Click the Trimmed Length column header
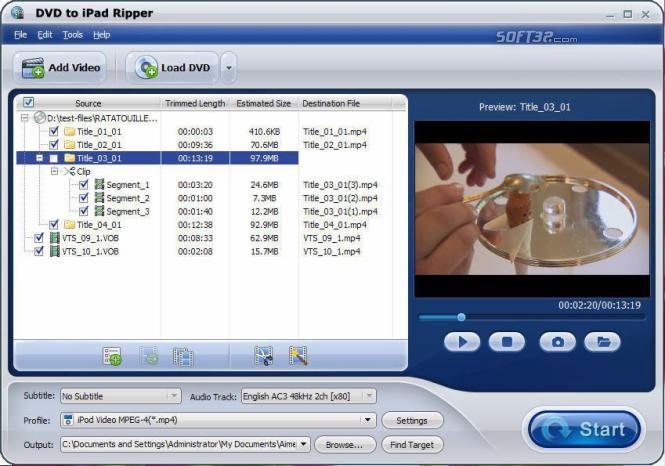This screenshot has width=665, height=466. (195, 103)
